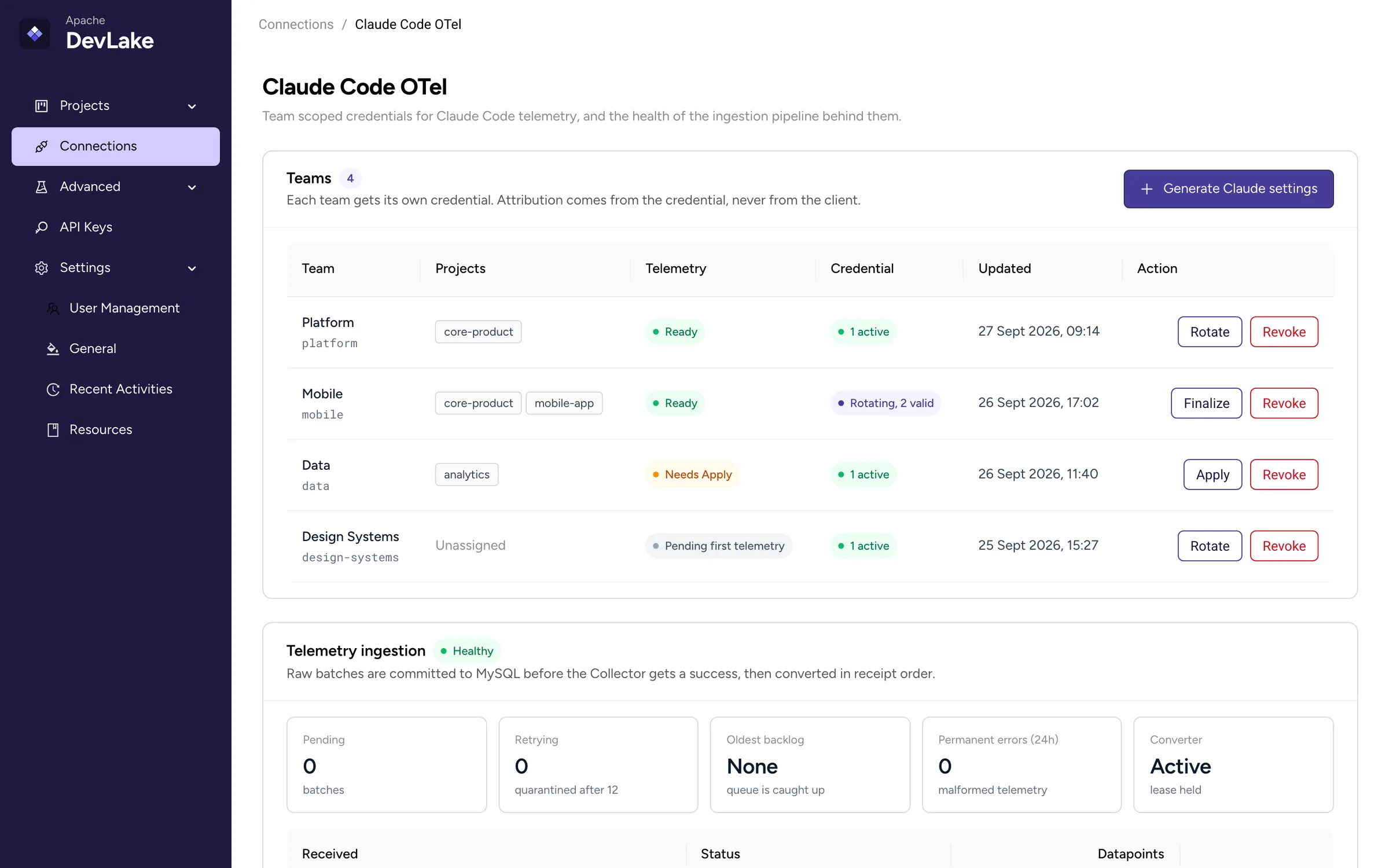Click Generate Claude settings button
The width and height of the screenshot is (1389, 868).
pyautogui.click(x=1229, y=189)
